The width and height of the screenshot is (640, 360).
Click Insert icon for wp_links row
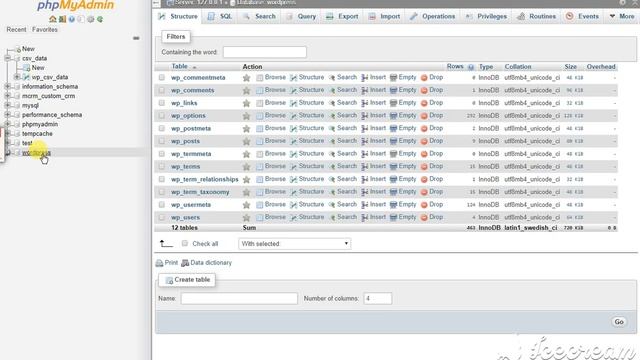[364, 103]
